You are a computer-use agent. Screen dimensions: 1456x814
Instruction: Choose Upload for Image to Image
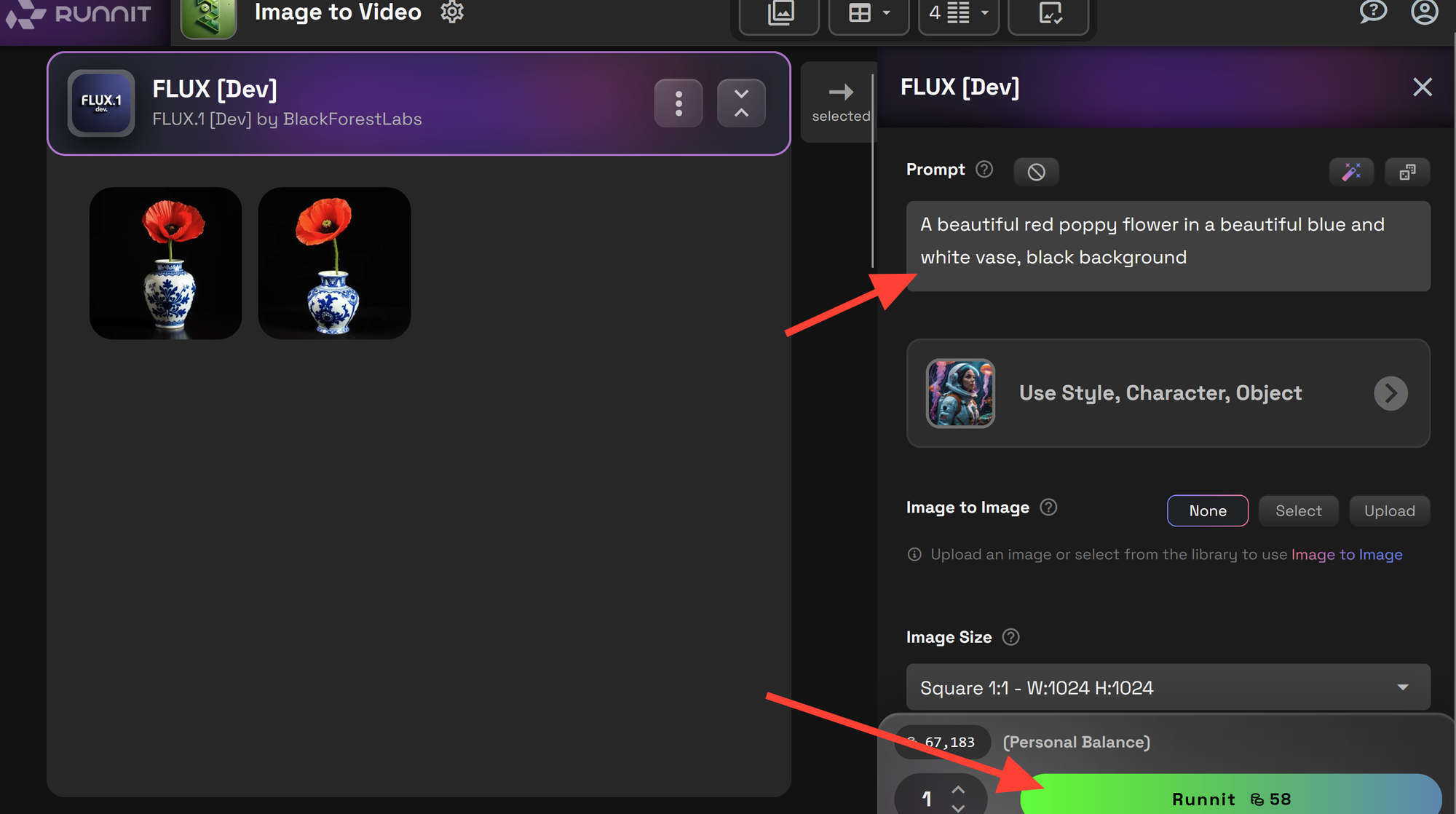click(x=1389, y=511)
